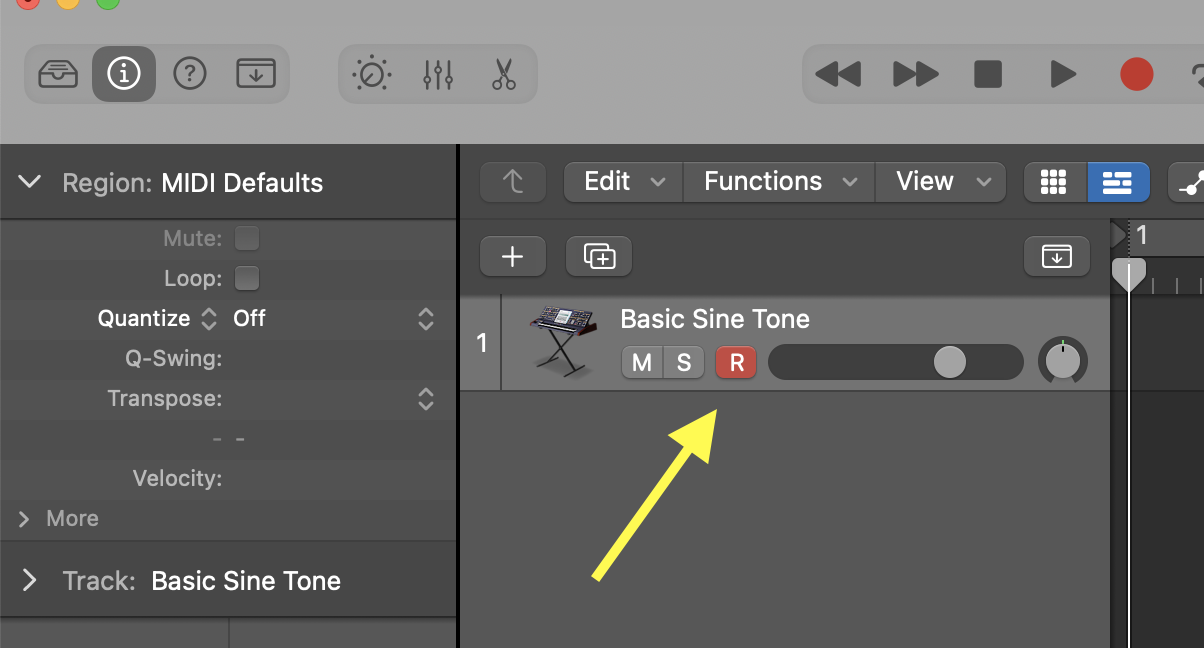Open the Functions menu
Viewport: 1204px width, 648px height.
pos(779,182)
